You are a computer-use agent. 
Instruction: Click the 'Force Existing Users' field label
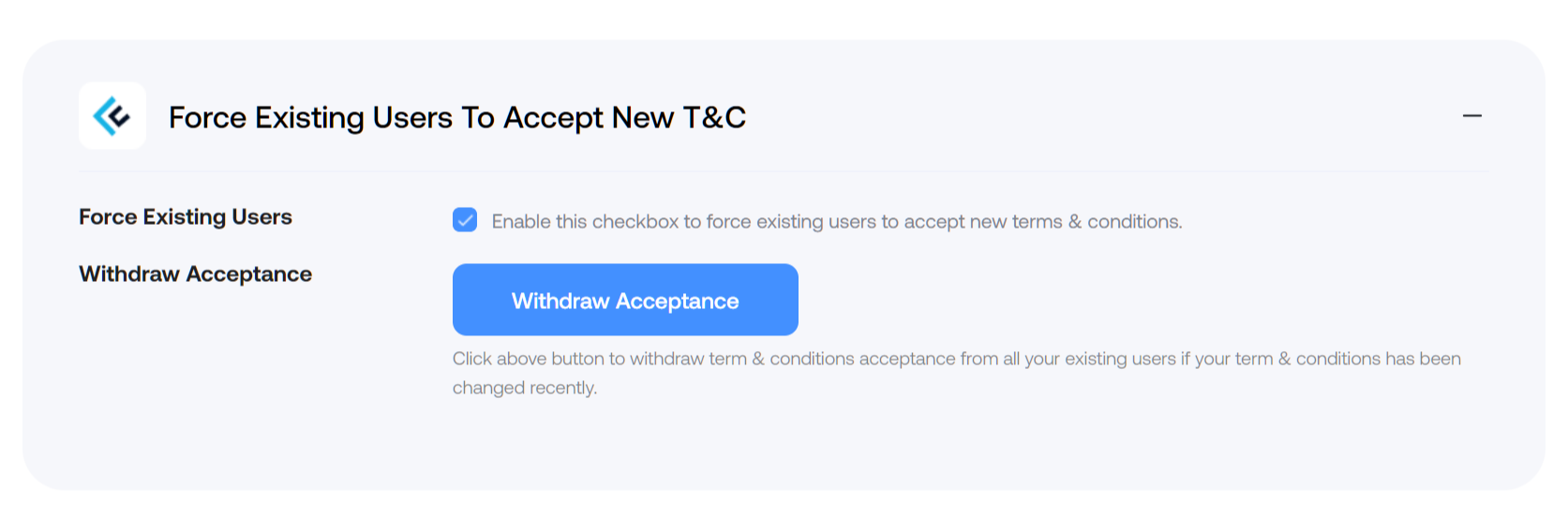(x=186, y=217)
